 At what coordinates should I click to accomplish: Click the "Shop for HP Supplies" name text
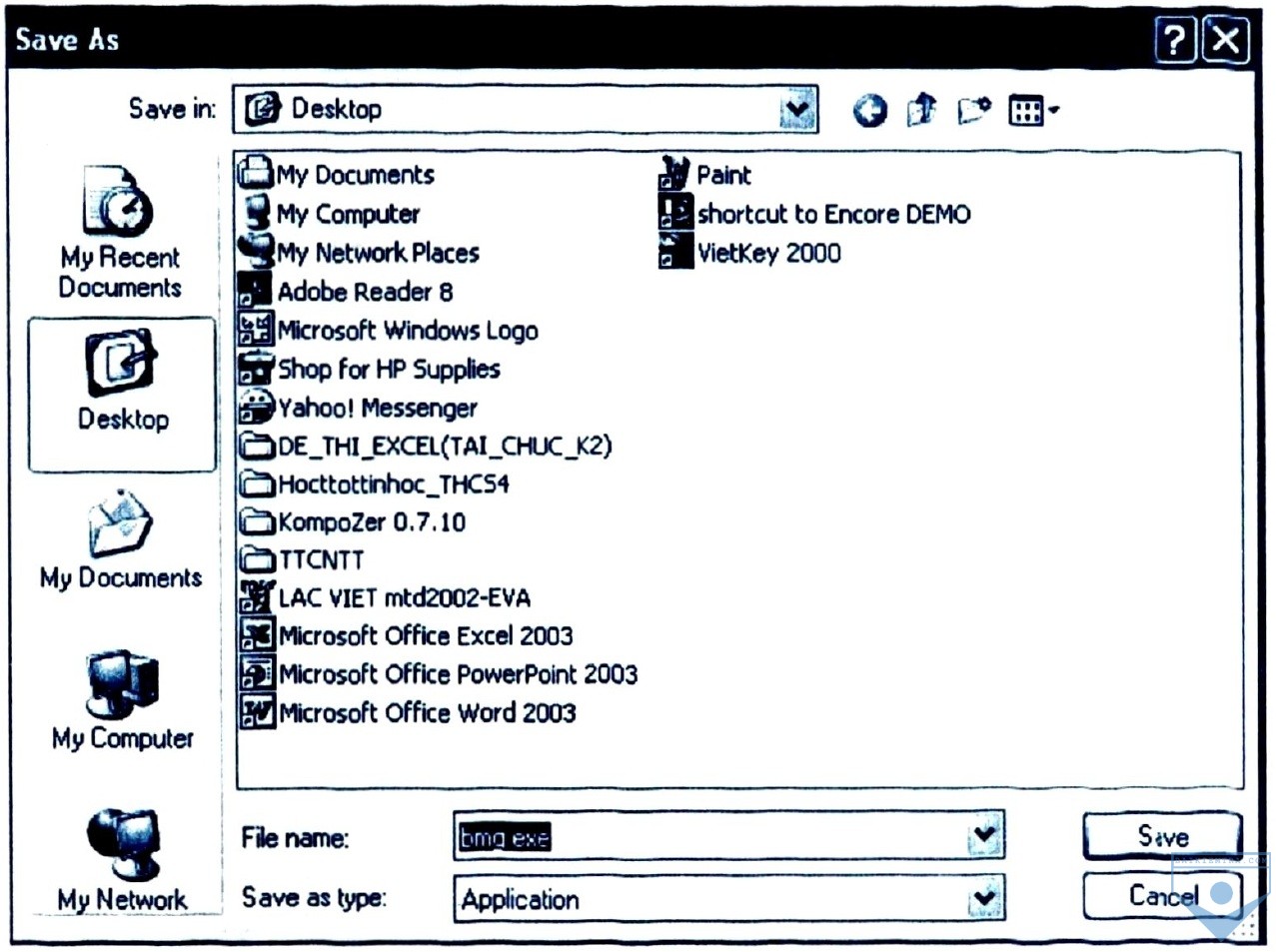pos(389,370)
